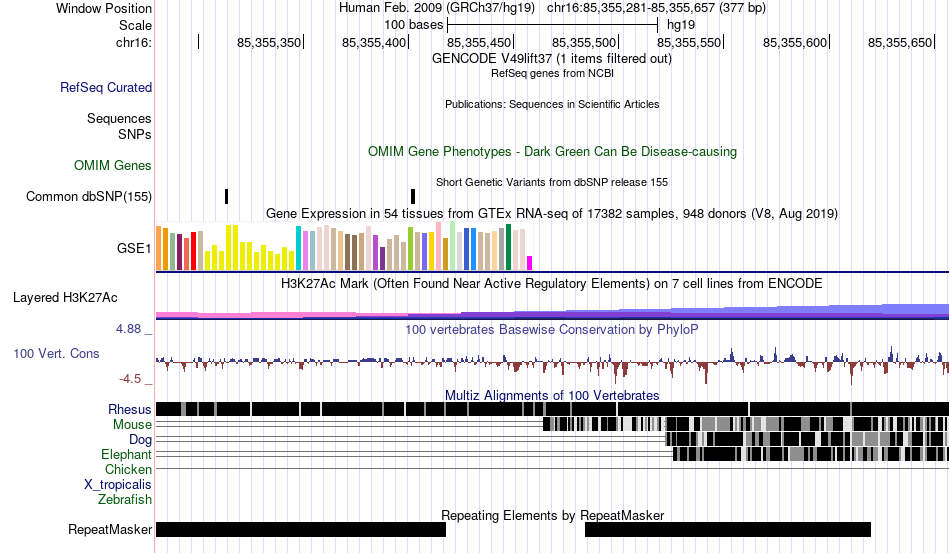The height and width of the screenshot is (553, 950).
Task: Select the Chicken species label
Action: [x=128, y=469]
